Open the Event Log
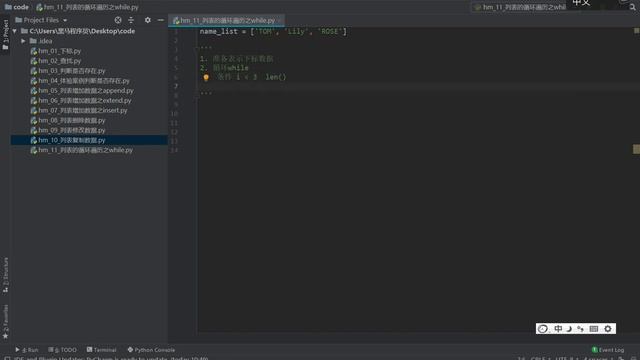Image resolution: width=640 pixels, height=360 pixels. tap(608, 350)
